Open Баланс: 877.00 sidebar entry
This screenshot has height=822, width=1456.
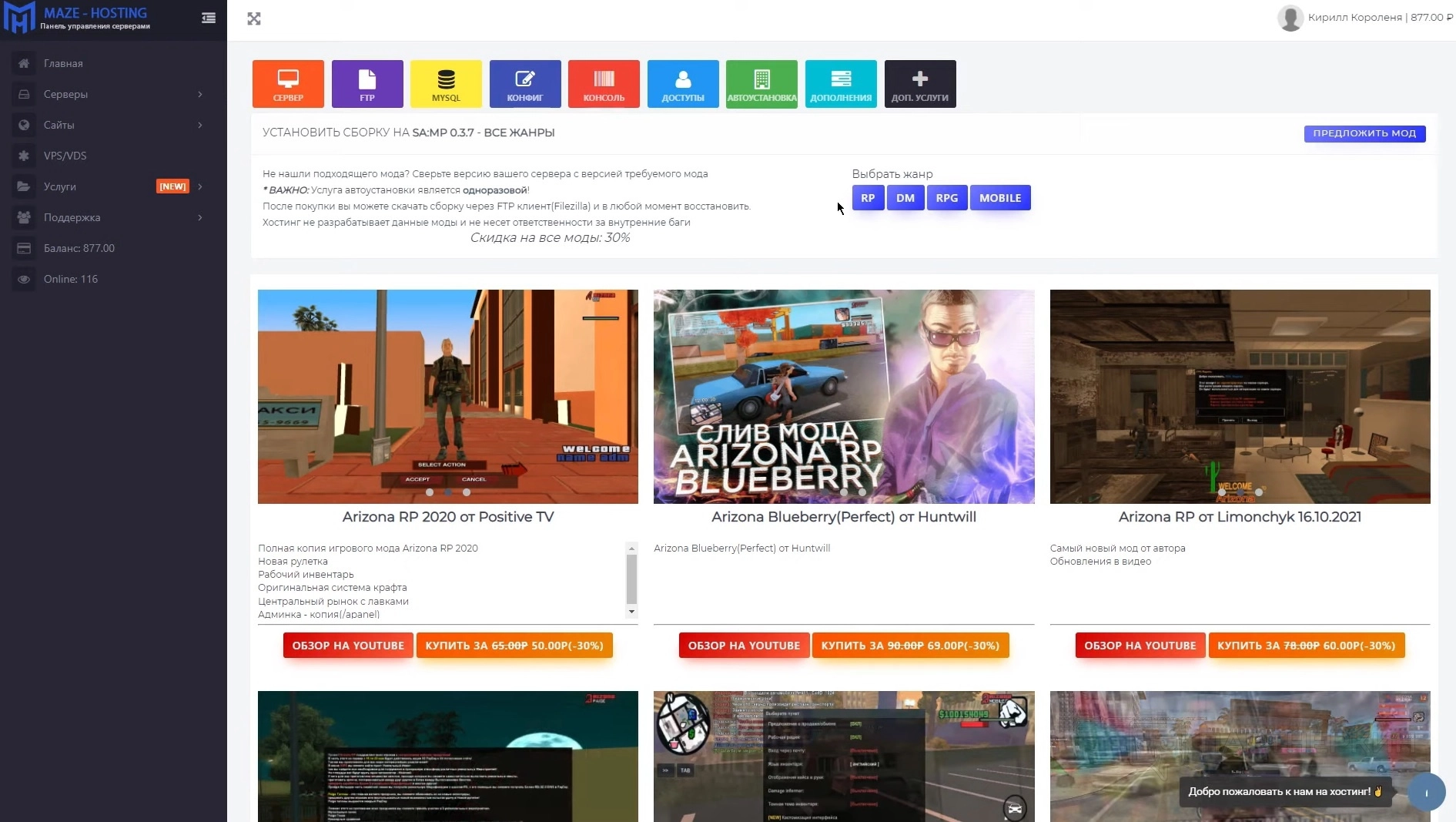click(79, 248)
